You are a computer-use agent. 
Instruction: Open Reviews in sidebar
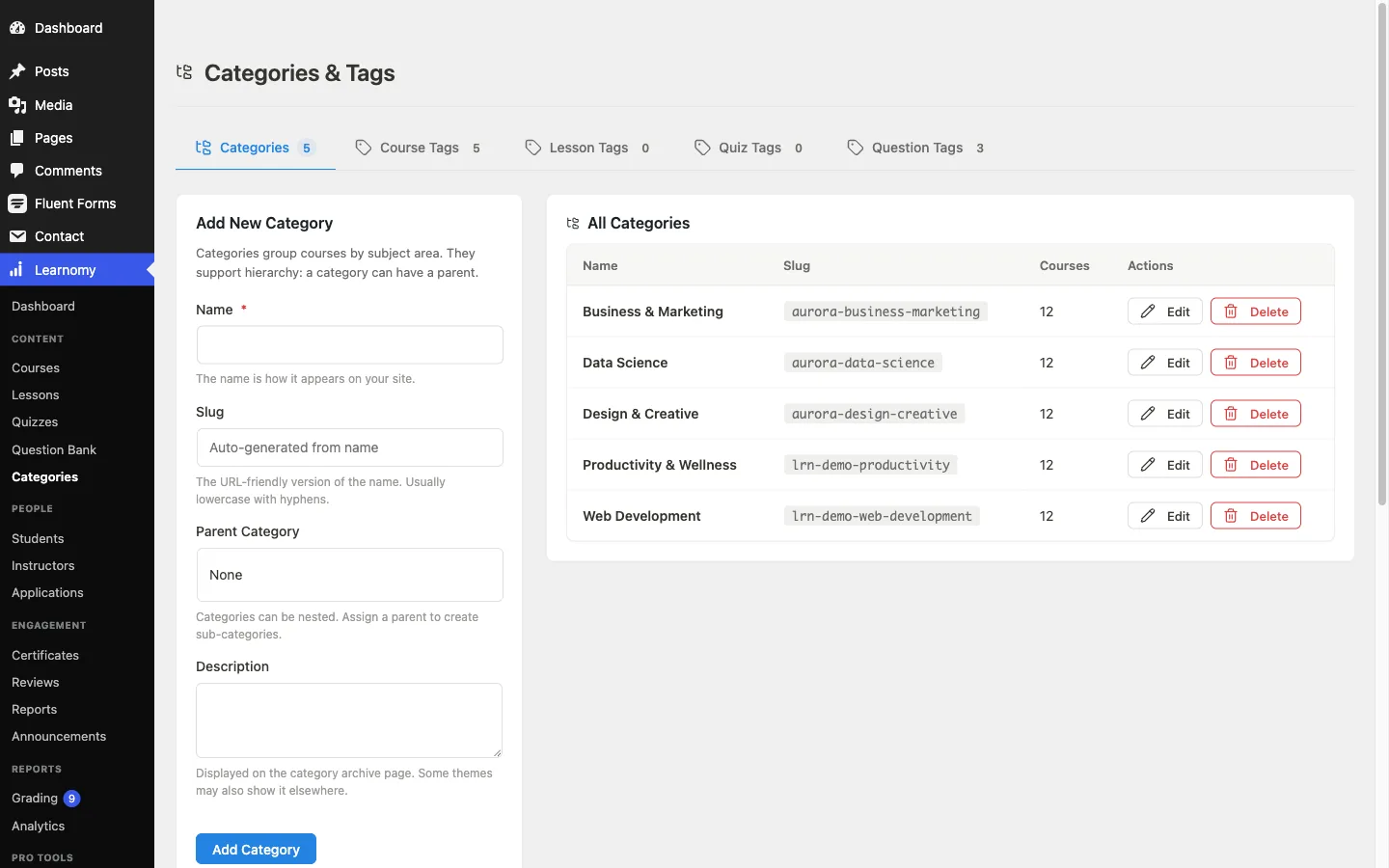tap(36, 683)
